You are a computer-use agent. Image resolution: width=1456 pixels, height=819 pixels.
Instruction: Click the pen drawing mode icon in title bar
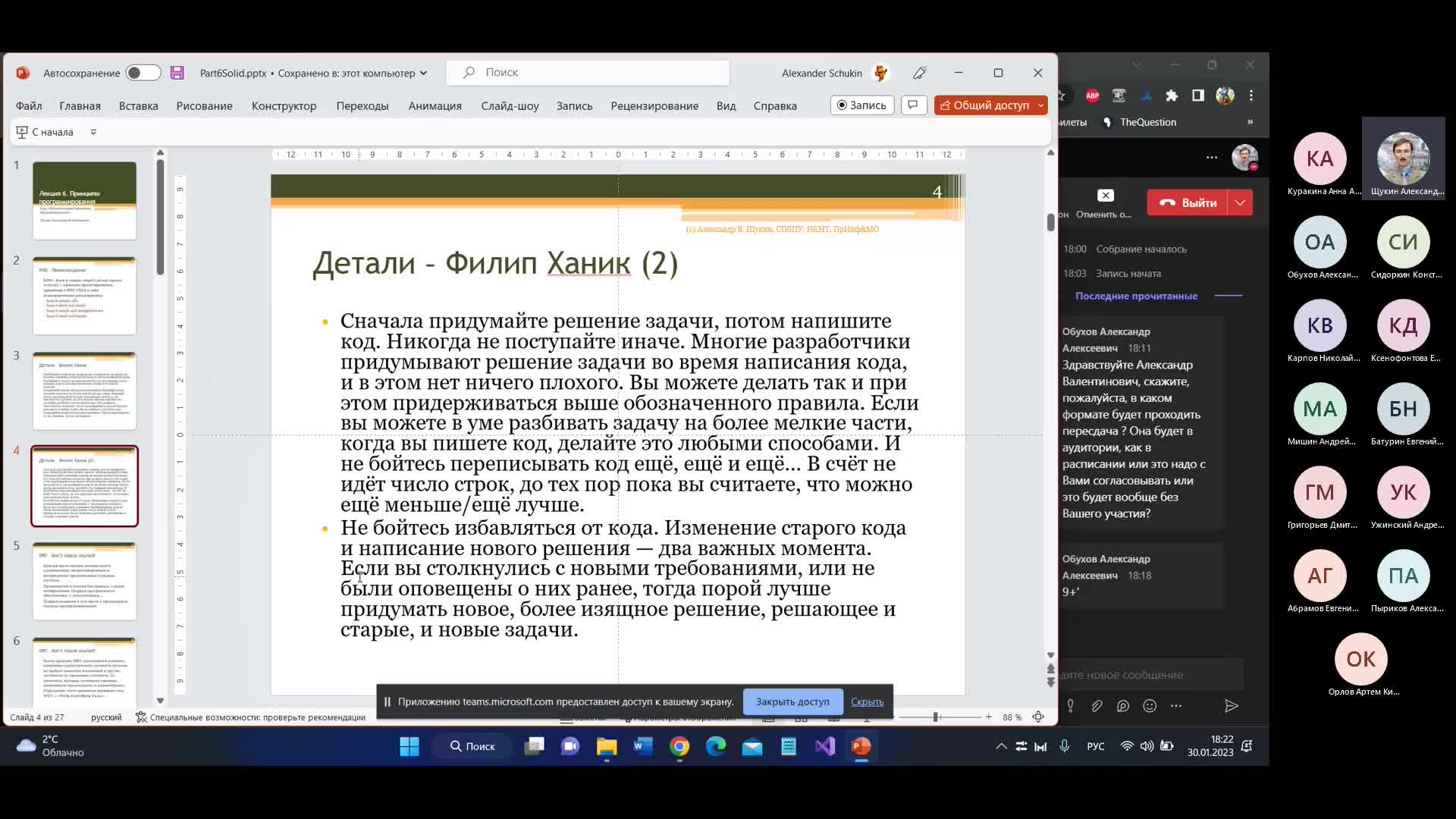coord(920,73)
